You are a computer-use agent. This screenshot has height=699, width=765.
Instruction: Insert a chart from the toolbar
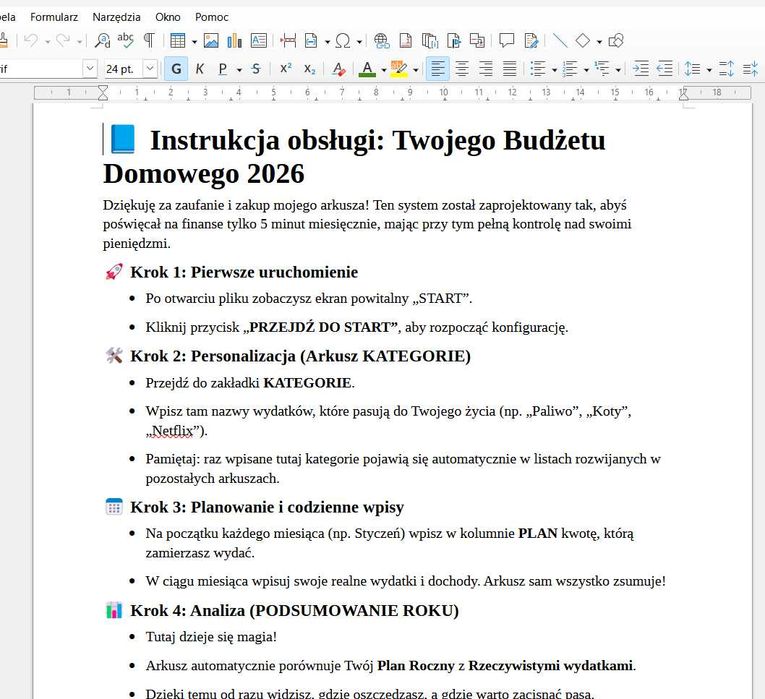click(235, 41)
